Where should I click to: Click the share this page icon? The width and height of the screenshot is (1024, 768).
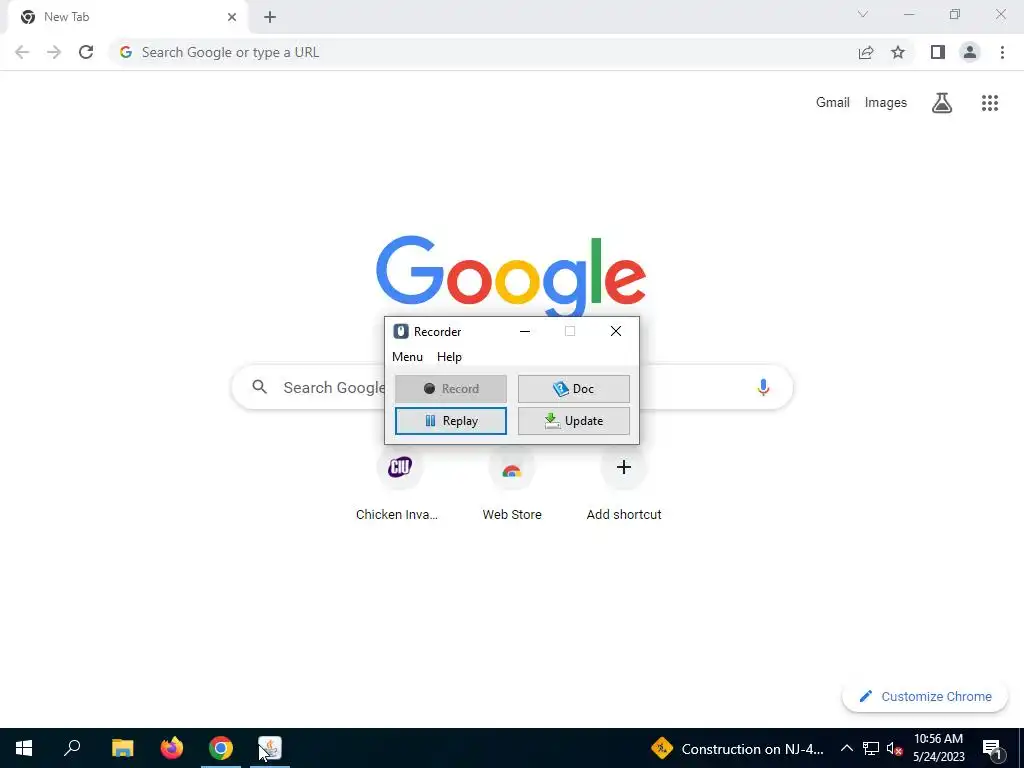(x=865, y=52)
